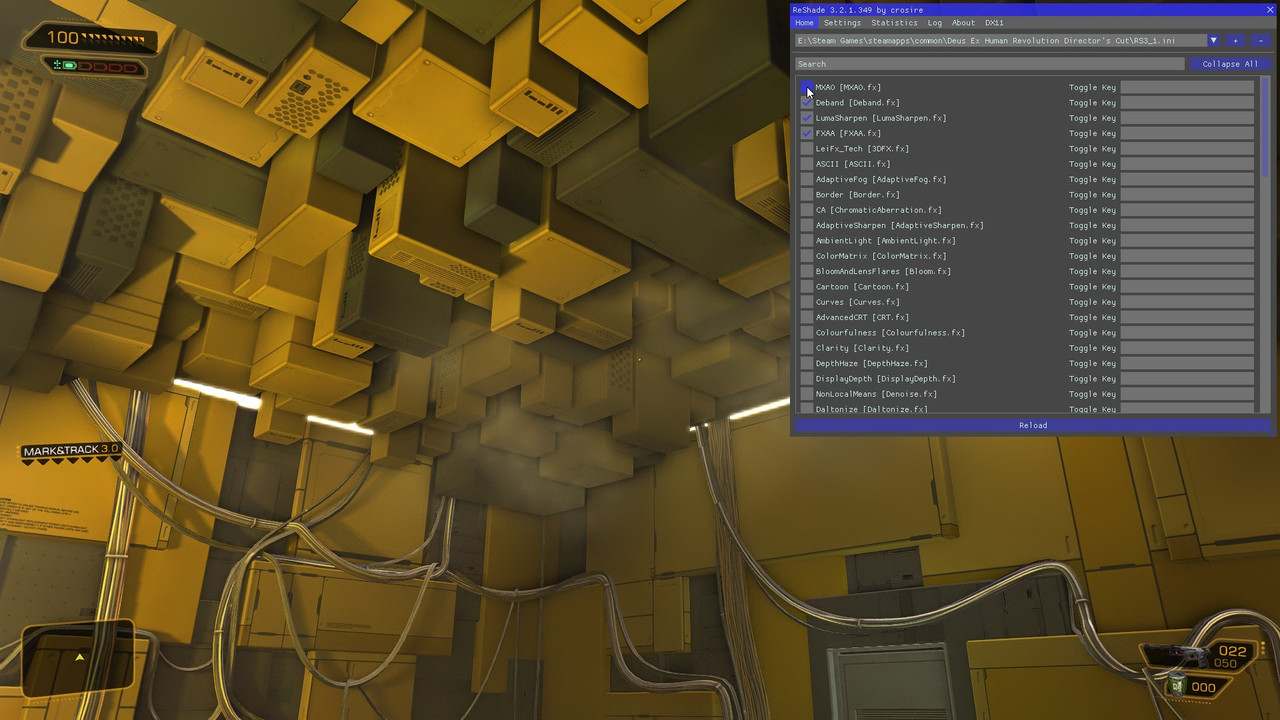Open the DX11 tab

tap(994, 23)
